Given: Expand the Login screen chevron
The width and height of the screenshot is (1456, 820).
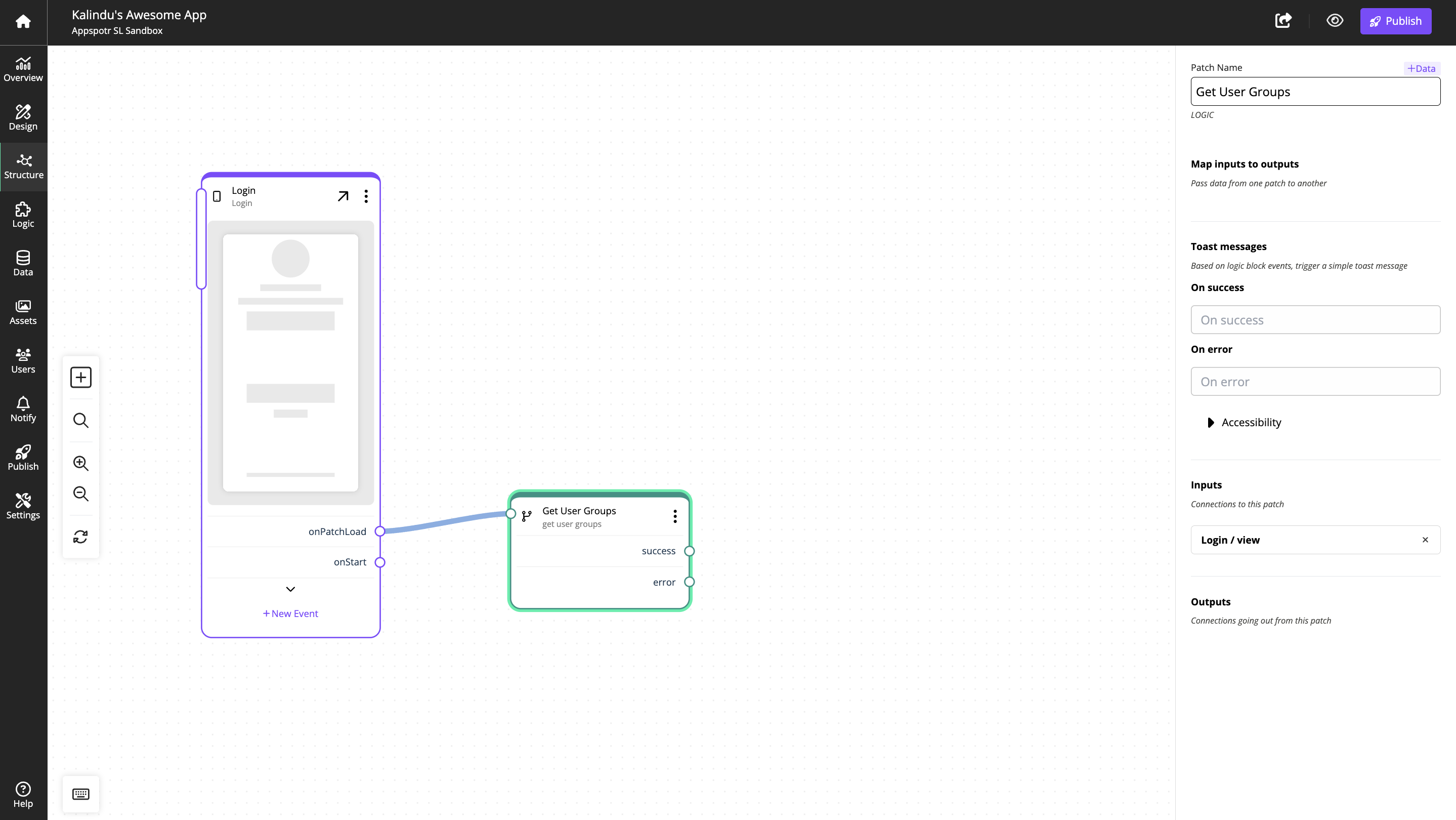Looking at the screenshot, I should click(x=290, y=588).
